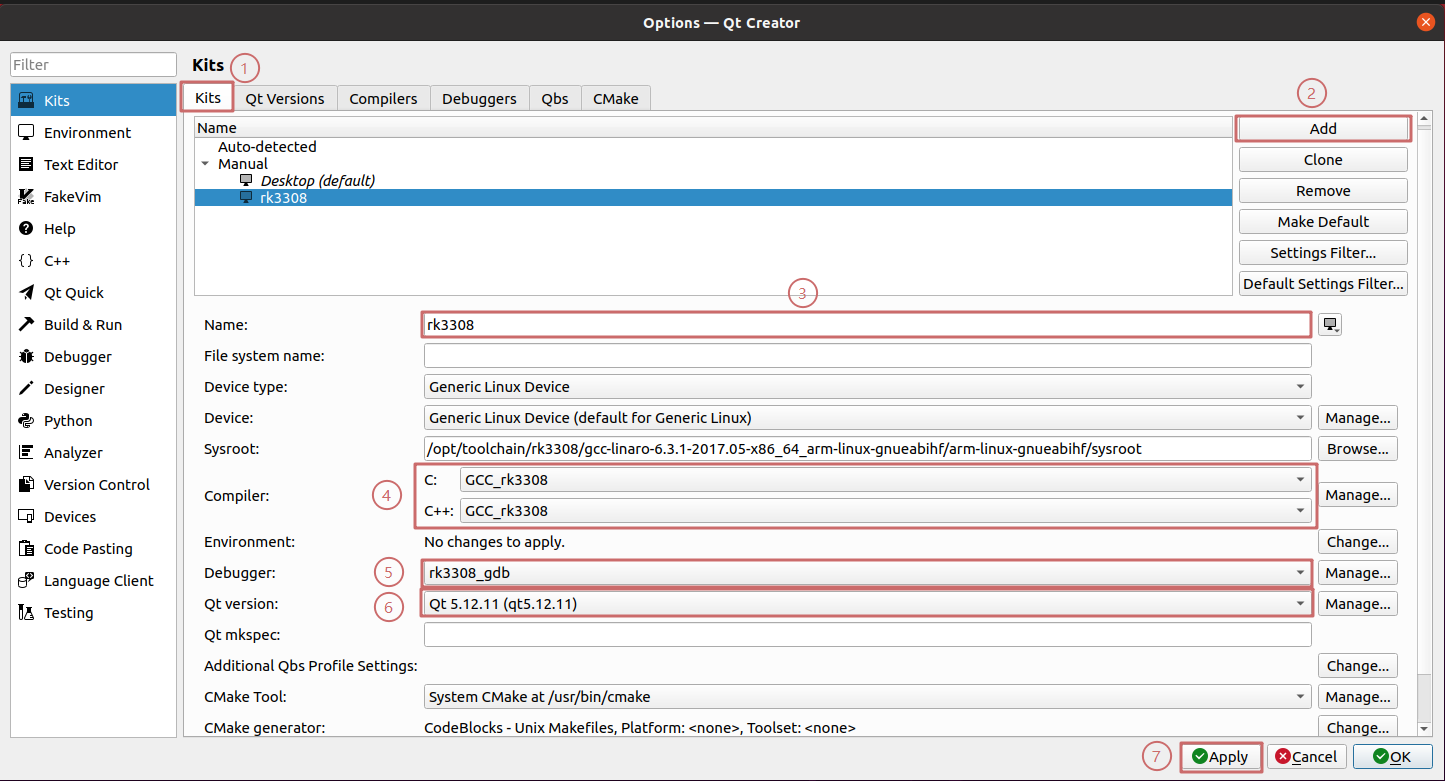Collapse the Manual kits tree group
Image resolution: width=1445 pixels, height=781 pixels.
pyautogui.click(x=205, y=164)
